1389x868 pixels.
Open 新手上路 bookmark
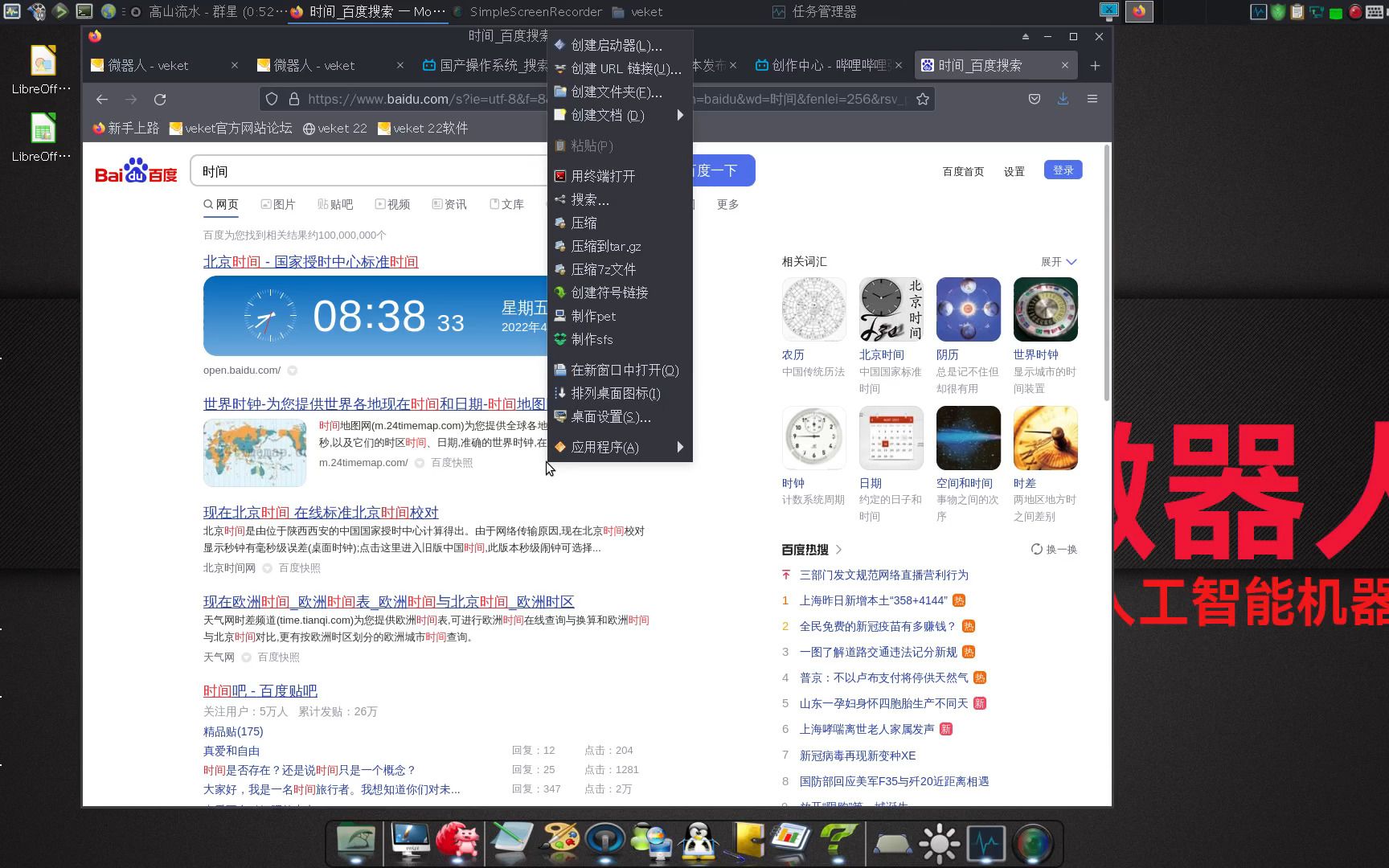pos(126,129)
